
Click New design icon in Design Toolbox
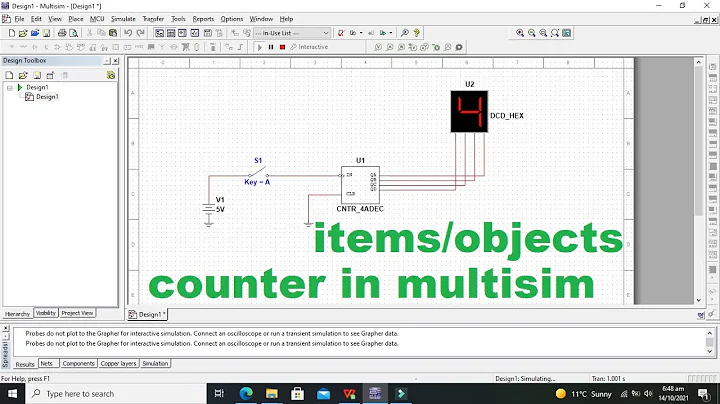(9, 75)
